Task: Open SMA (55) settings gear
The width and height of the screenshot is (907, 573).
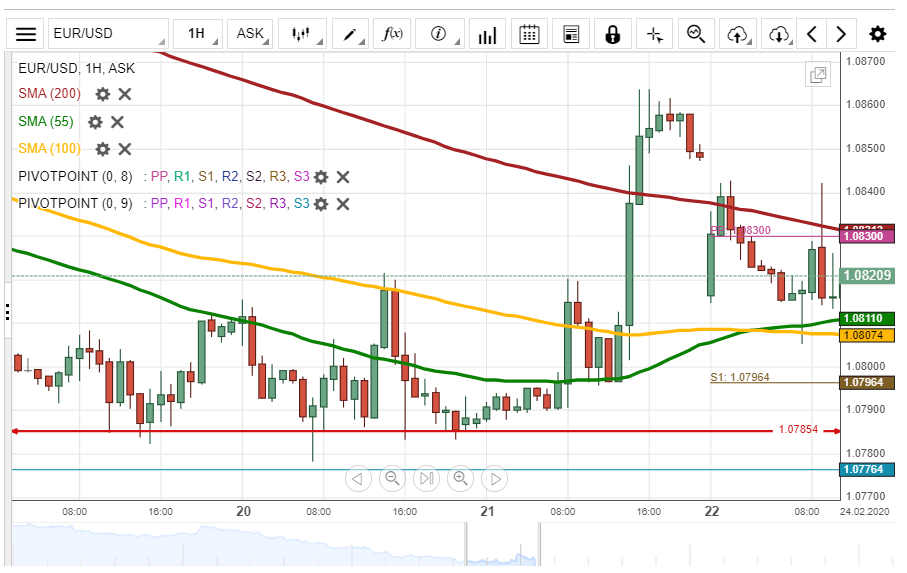Action: pos(95,121)
